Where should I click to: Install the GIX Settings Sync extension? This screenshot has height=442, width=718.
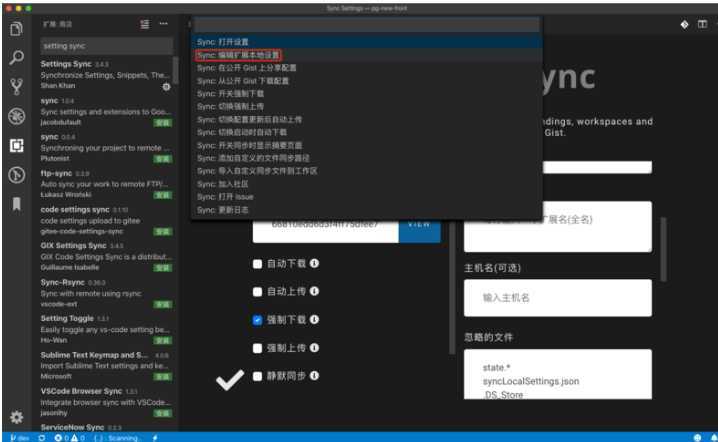pyautogui.click(x=163, y=268)
